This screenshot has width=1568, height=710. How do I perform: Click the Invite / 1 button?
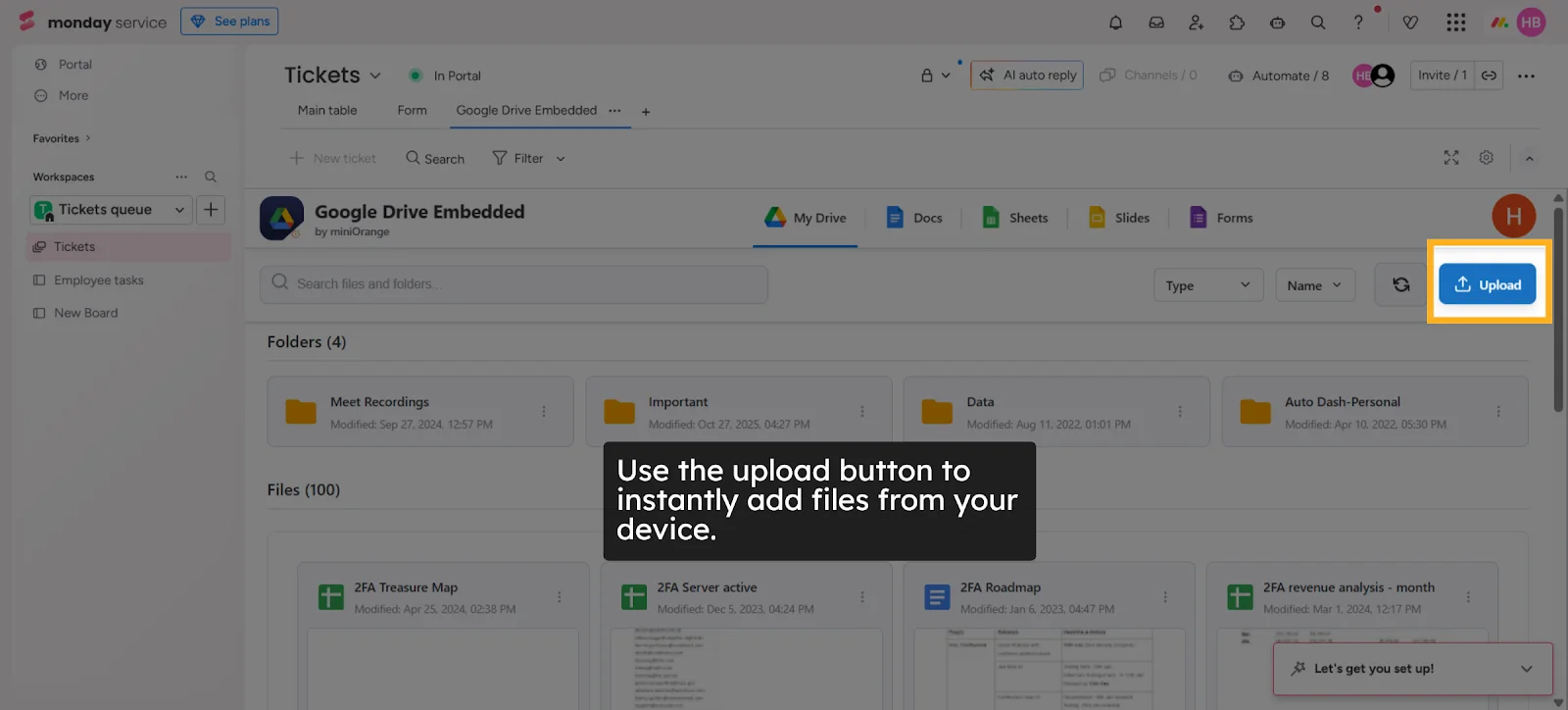(x=1442, y=76)
